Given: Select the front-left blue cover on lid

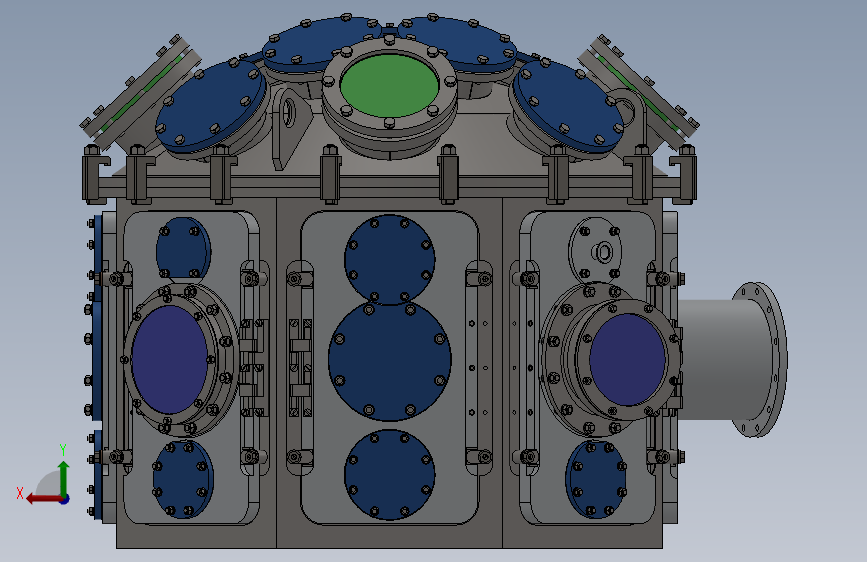Looking at the screenshot, I should (x=210, y=106).
